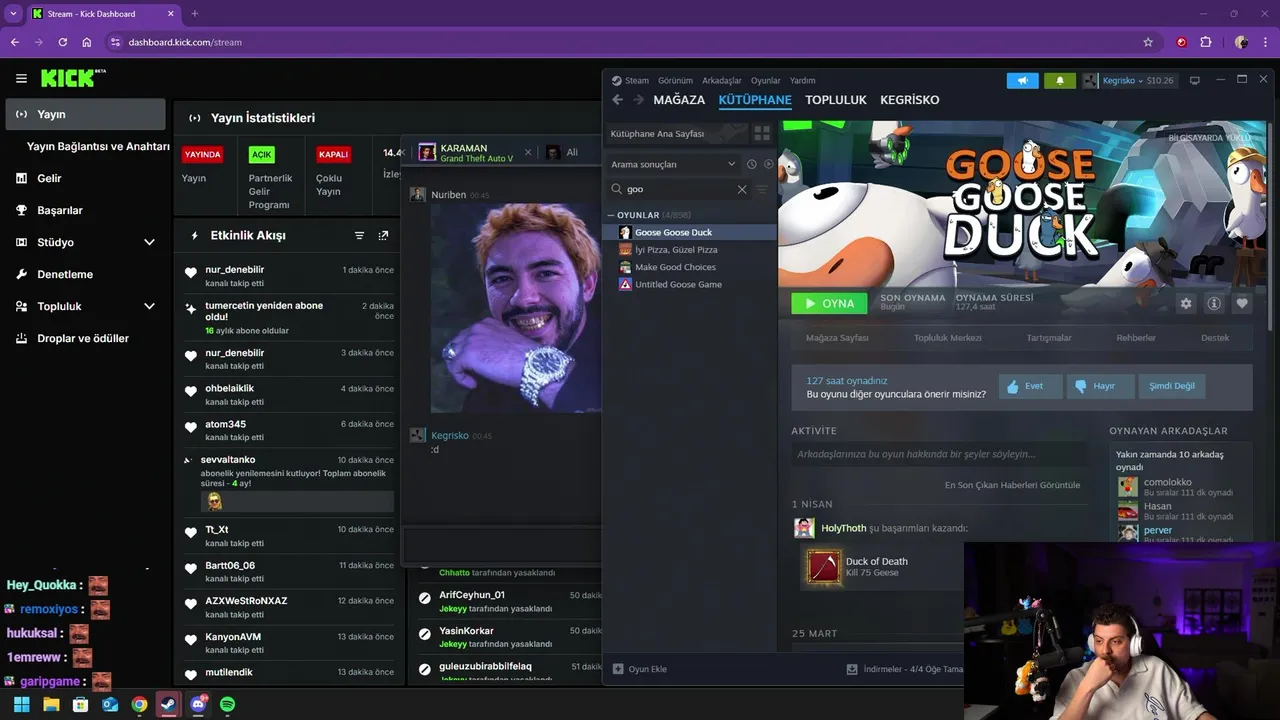Switch to MAĞAZA tab
The height and width of the screenshot is (720, 1280).
point(679,100)
